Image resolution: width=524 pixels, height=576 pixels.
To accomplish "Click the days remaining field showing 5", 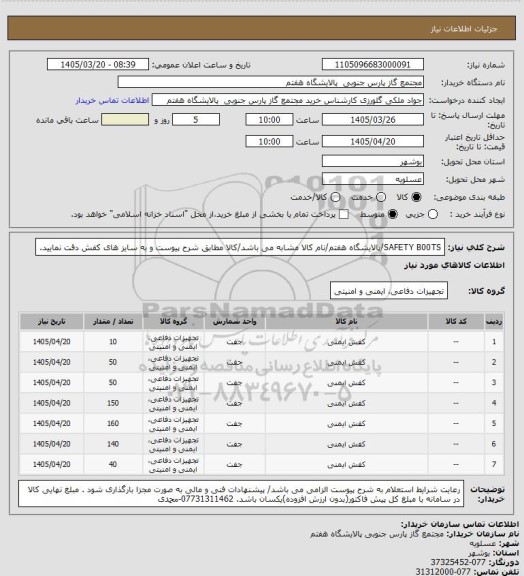I will pos(196,120).
